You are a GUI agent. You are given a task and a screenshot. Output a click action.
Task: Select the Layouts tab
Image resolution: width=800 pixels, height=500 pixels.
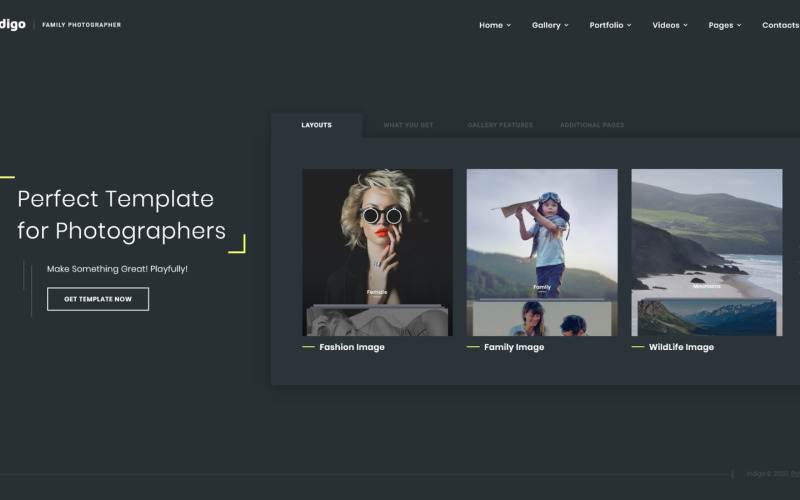(x=316, y=125)
